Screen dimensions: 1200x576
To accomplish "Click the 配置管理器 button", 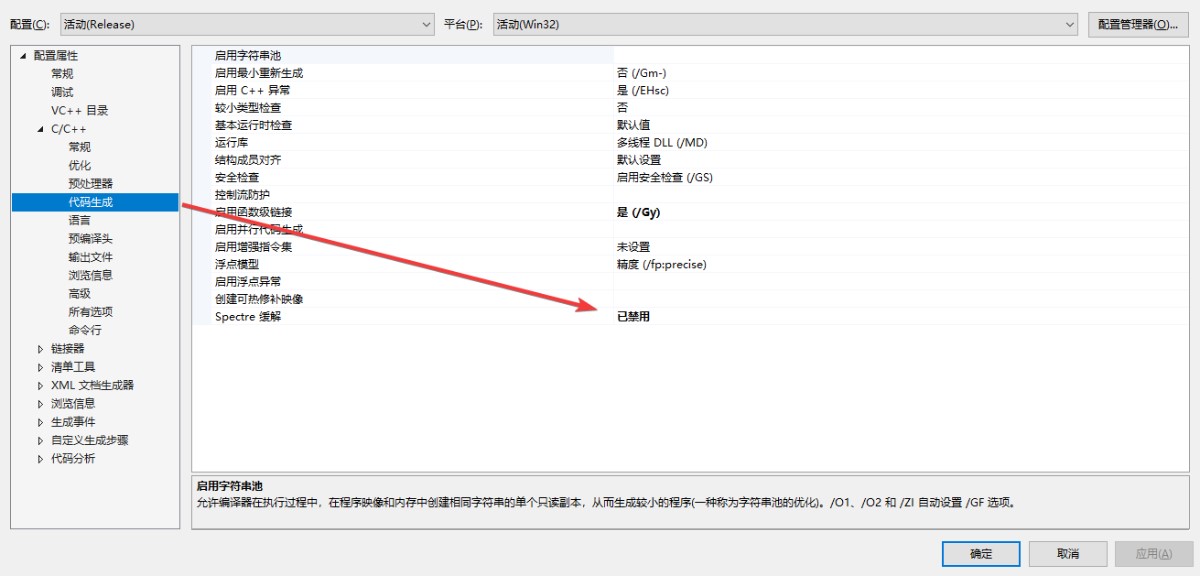I will [x=1138, y=24].
